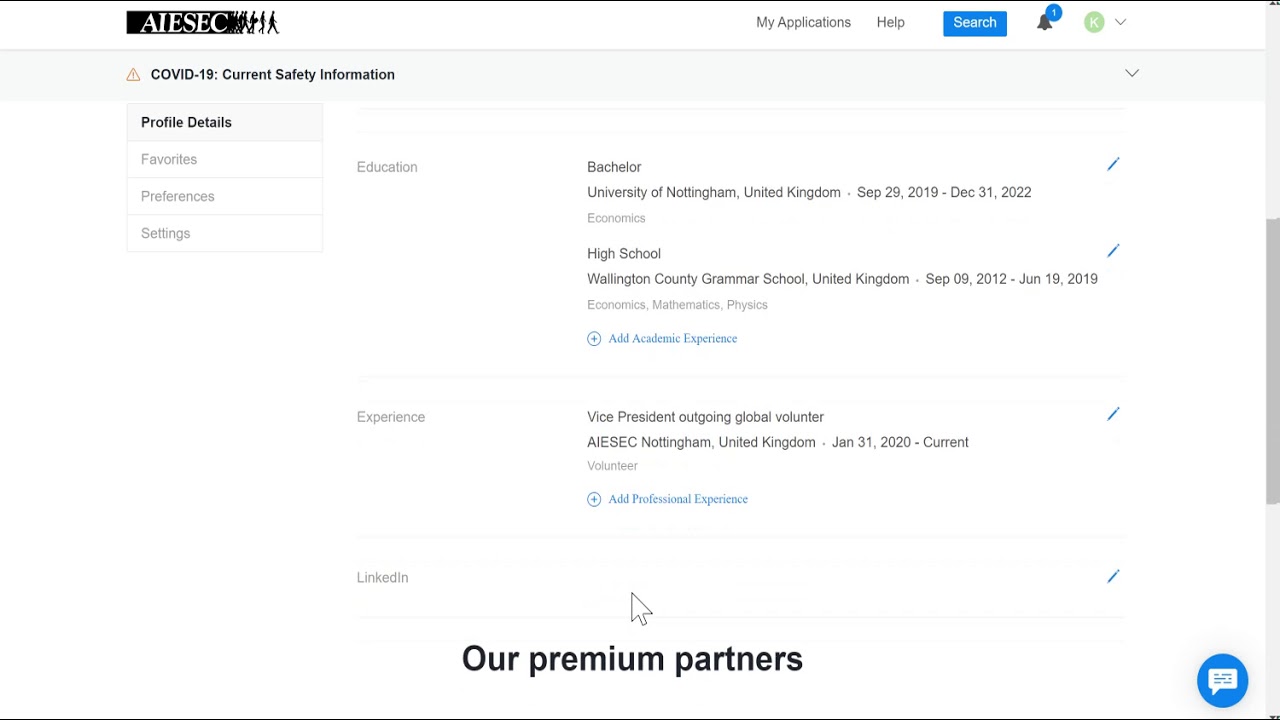The width and height of the screenshot is (1280, 720).
Task: Click the COVID-19 warning triangle icon
Action: click(133, 75)
